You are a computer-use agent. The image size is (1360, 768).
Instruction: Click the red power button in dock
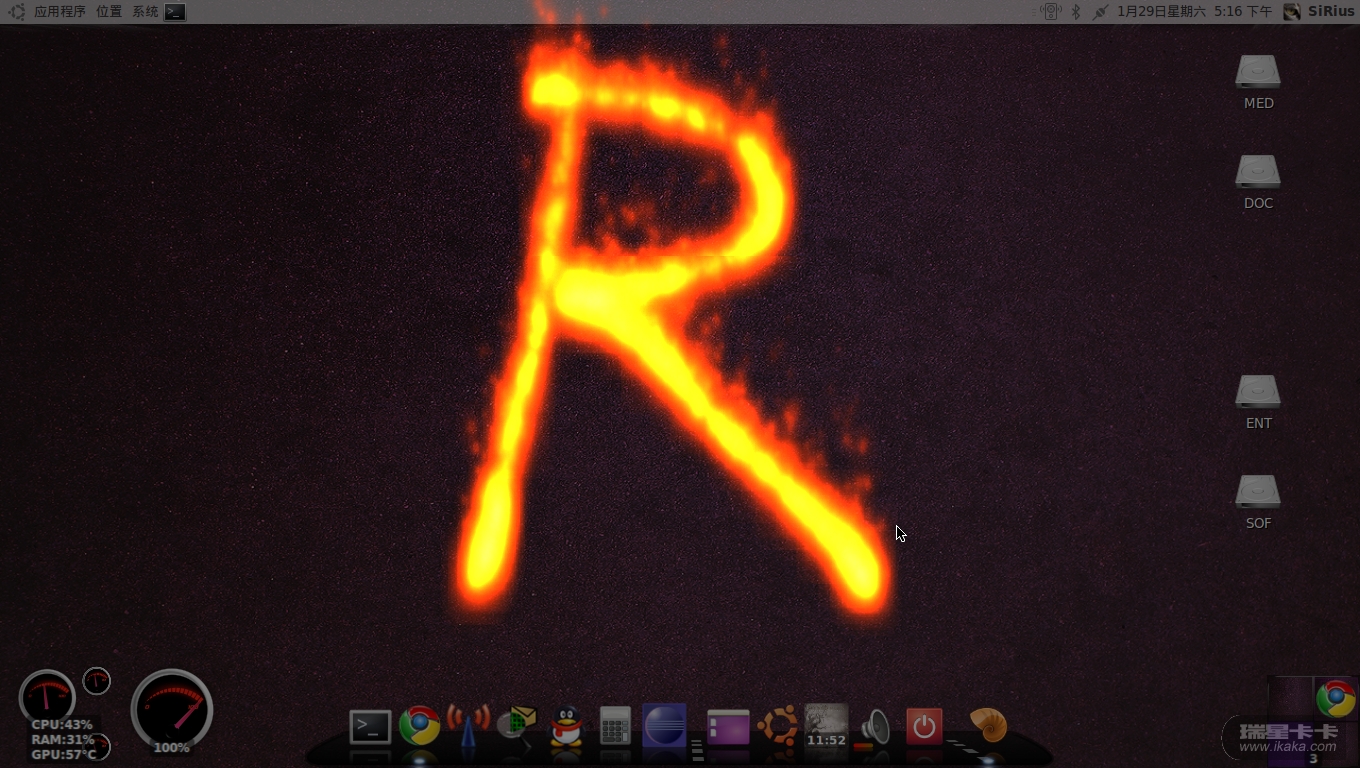coord(924,727)
